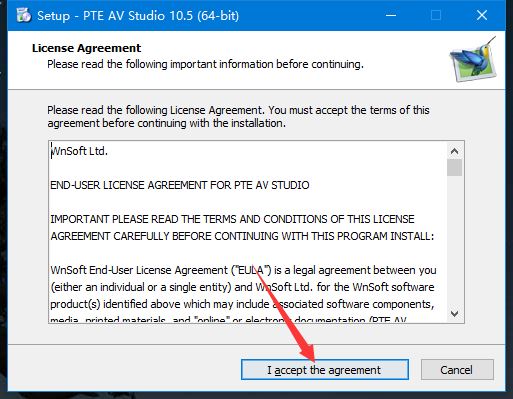Click the hummingbird PTE AV Studio logo
Image resolution: width=513 pixels, height=399 pixels.
(x=473, y=59)
